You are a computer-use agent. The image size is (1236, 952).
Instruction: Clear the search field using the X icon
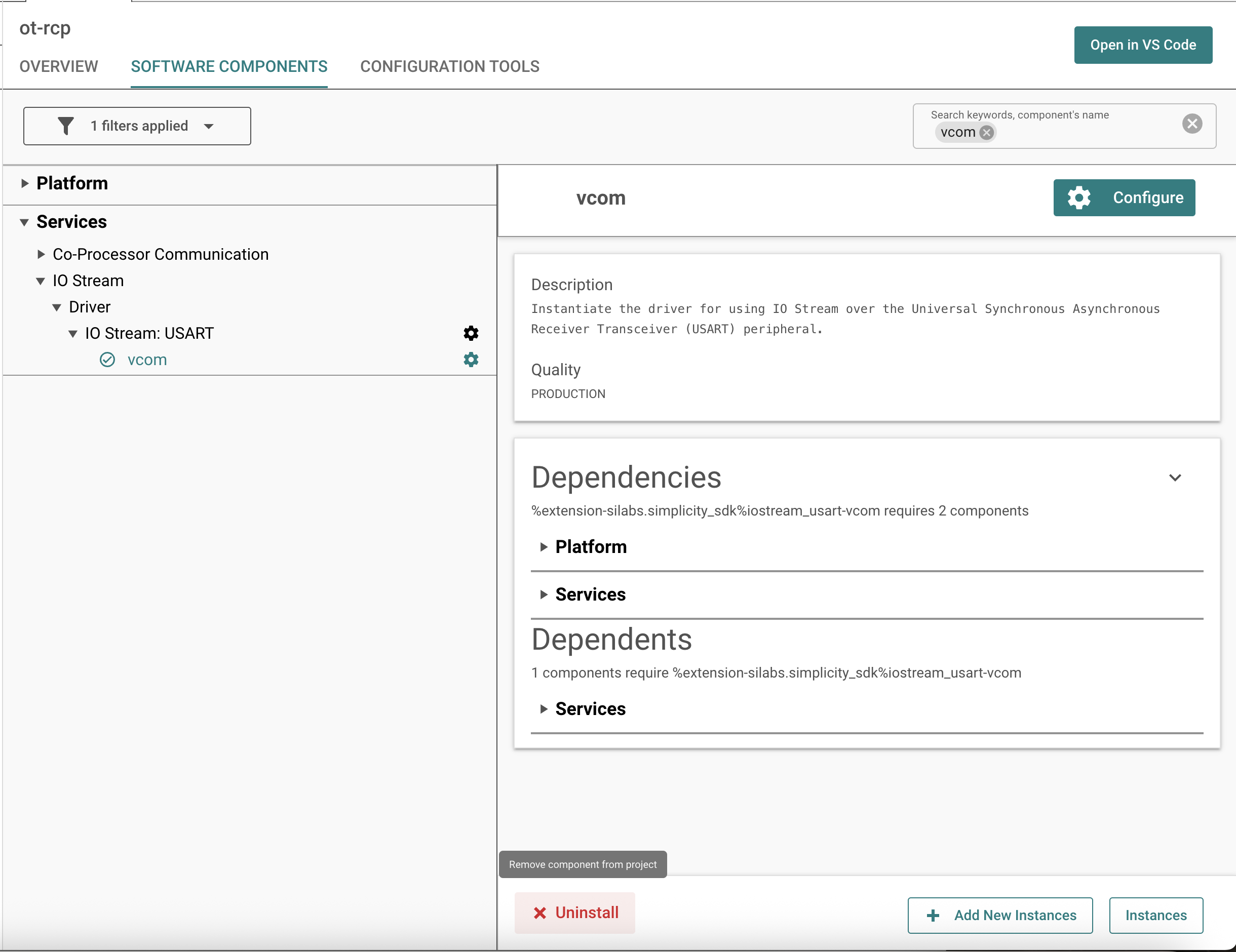[x=1192, y=124]
